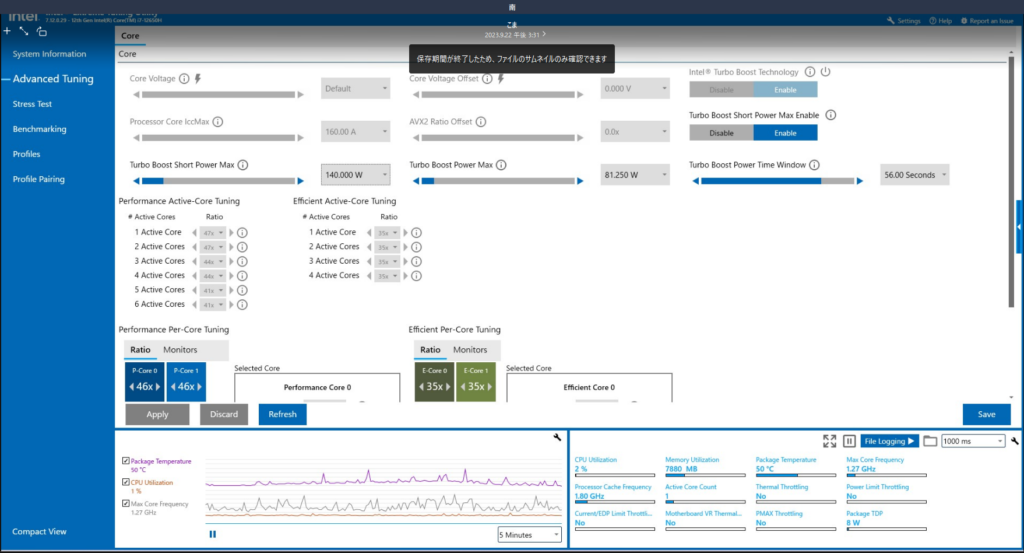The width and height of the screenshot is (1024, 553).
Task: Increase P-Core 0 ratio with right arrow
Action: coord(157,387)
